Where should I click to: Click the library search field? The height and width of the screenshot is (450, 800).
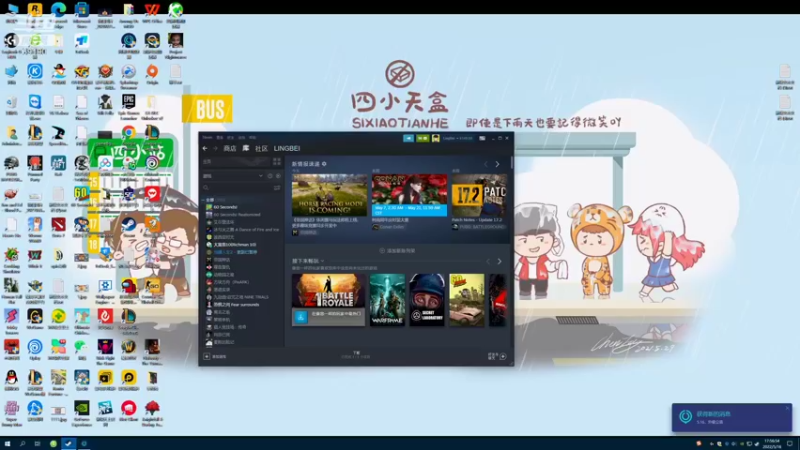(x=237, y=188)
